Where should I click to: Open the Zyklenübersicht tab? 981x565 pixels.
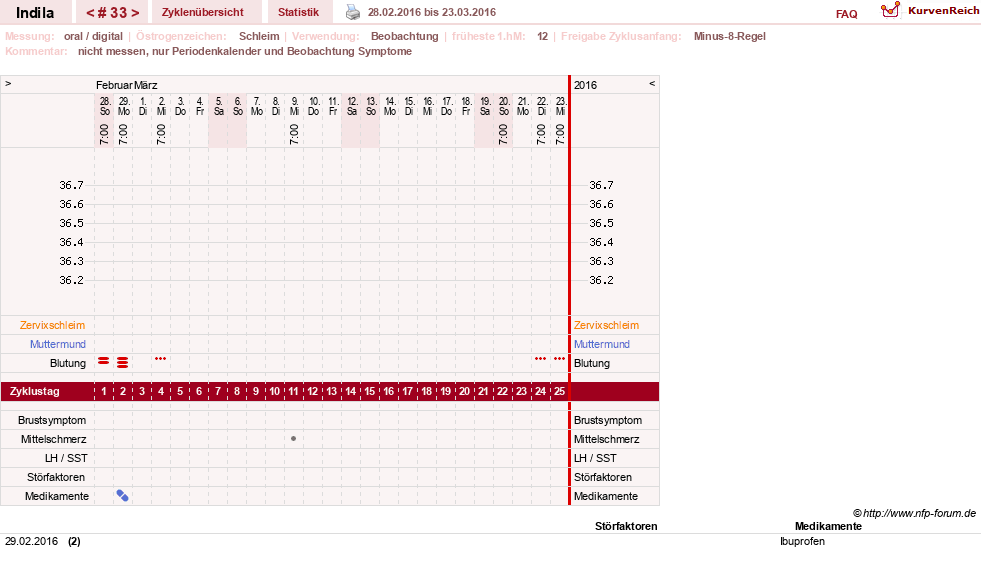click(x=203, y=12)
